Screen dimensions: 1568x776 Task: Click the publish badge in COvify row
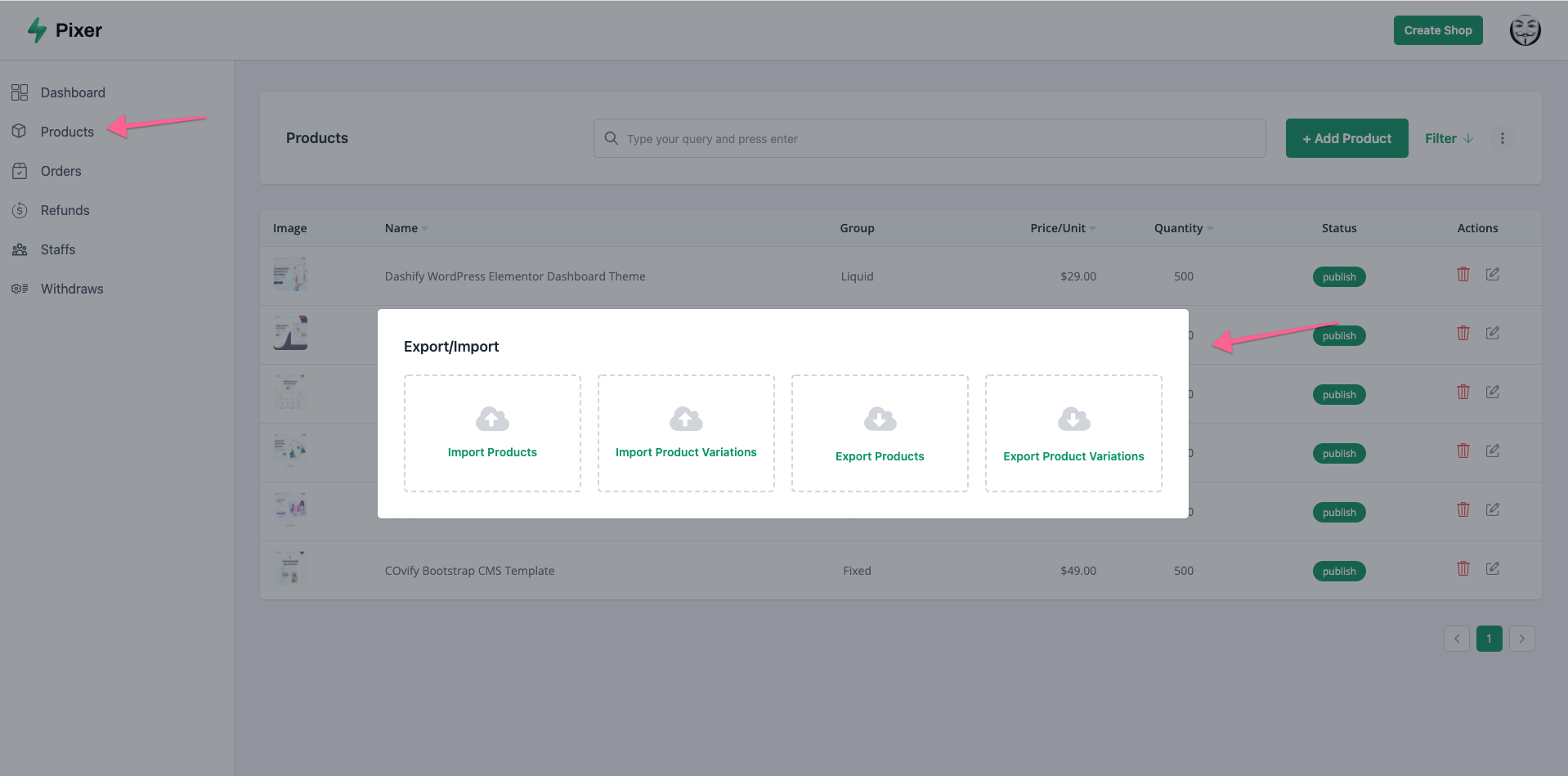1339,571
